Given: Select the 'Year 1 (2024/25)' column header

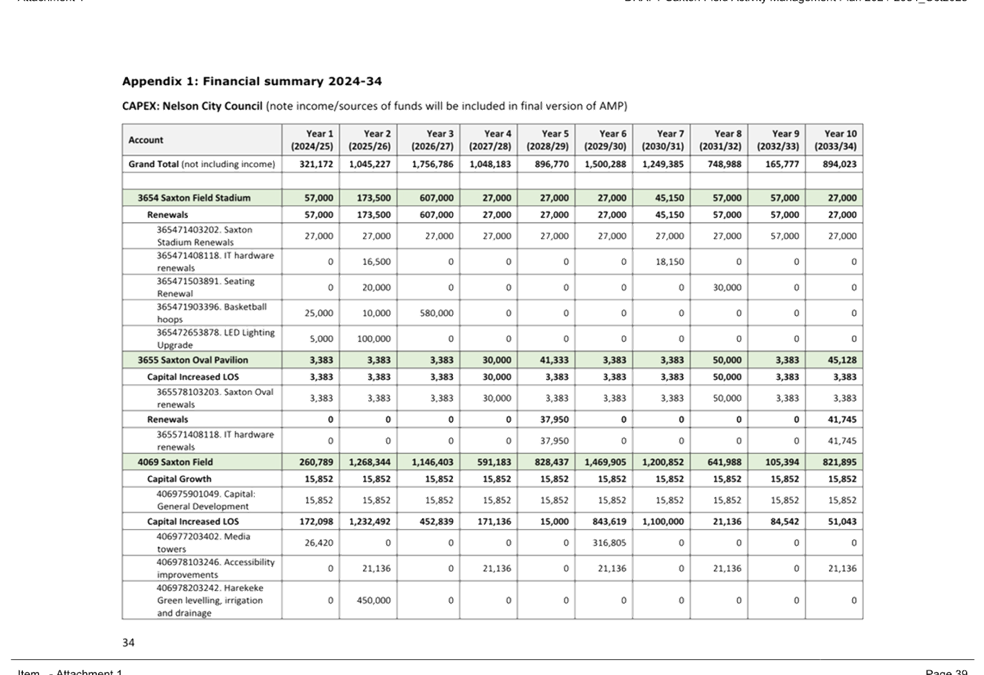Looking at the screenshot, I should (312, 140).
